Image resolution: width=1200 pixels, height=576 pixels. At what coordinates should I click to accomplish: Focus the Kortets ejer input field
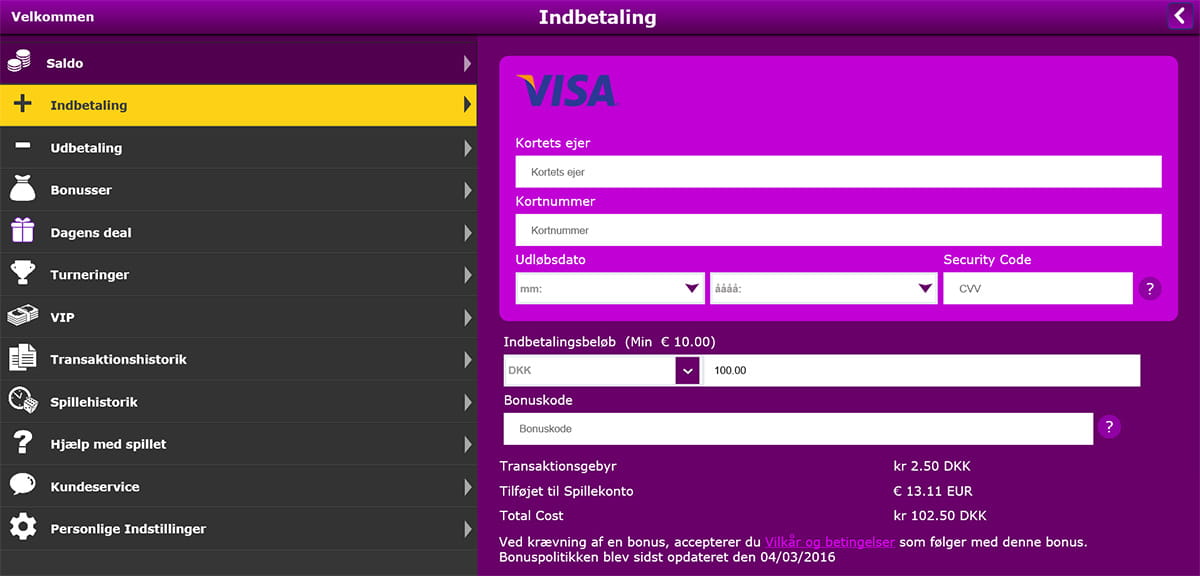coord(838,172)
